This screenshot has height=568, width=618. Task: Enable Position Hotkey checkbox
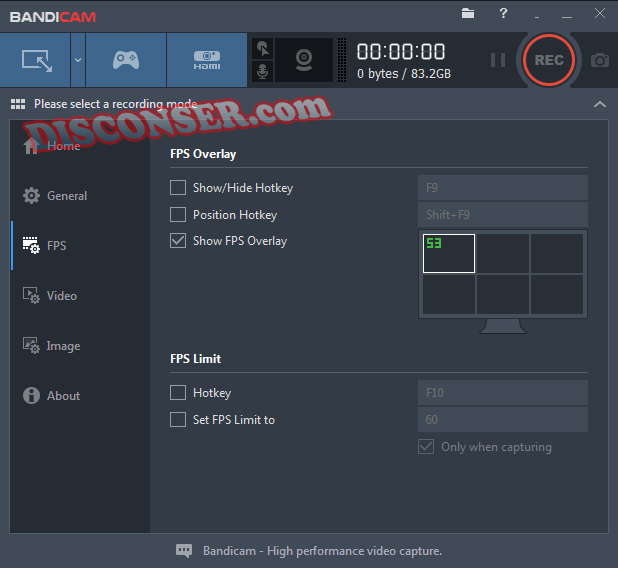point(178,215)
